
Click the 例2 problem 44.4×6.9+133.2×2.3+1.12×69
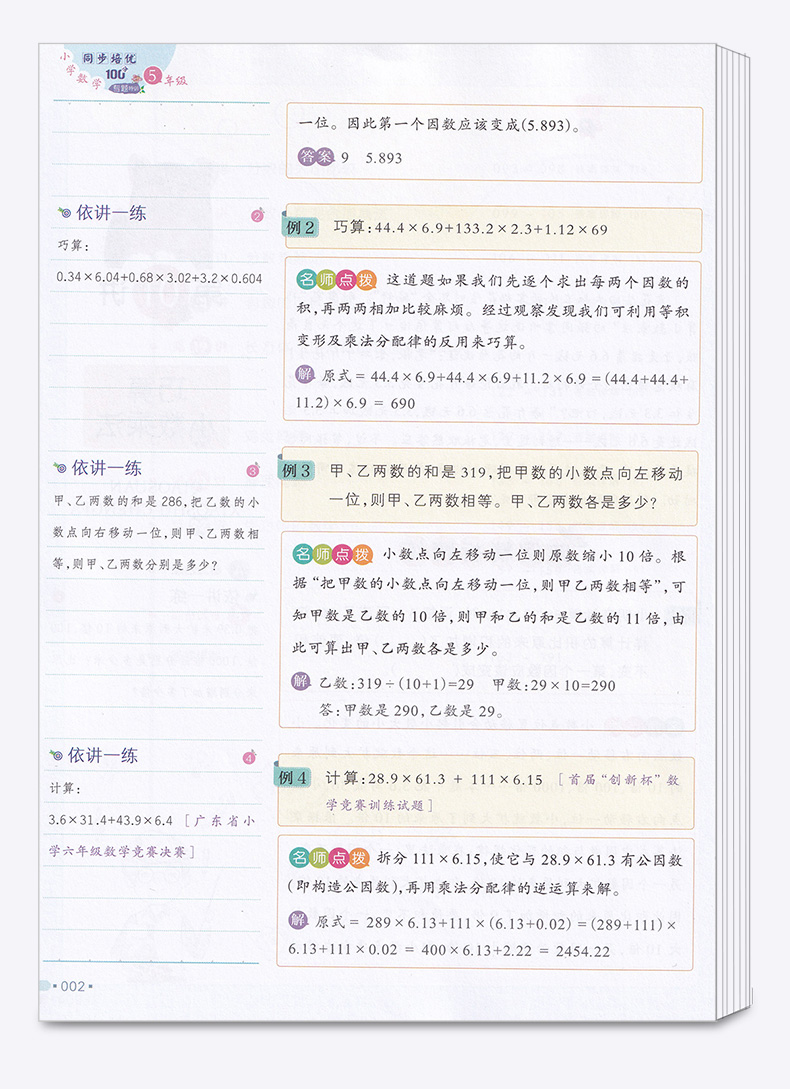point(491,228)
